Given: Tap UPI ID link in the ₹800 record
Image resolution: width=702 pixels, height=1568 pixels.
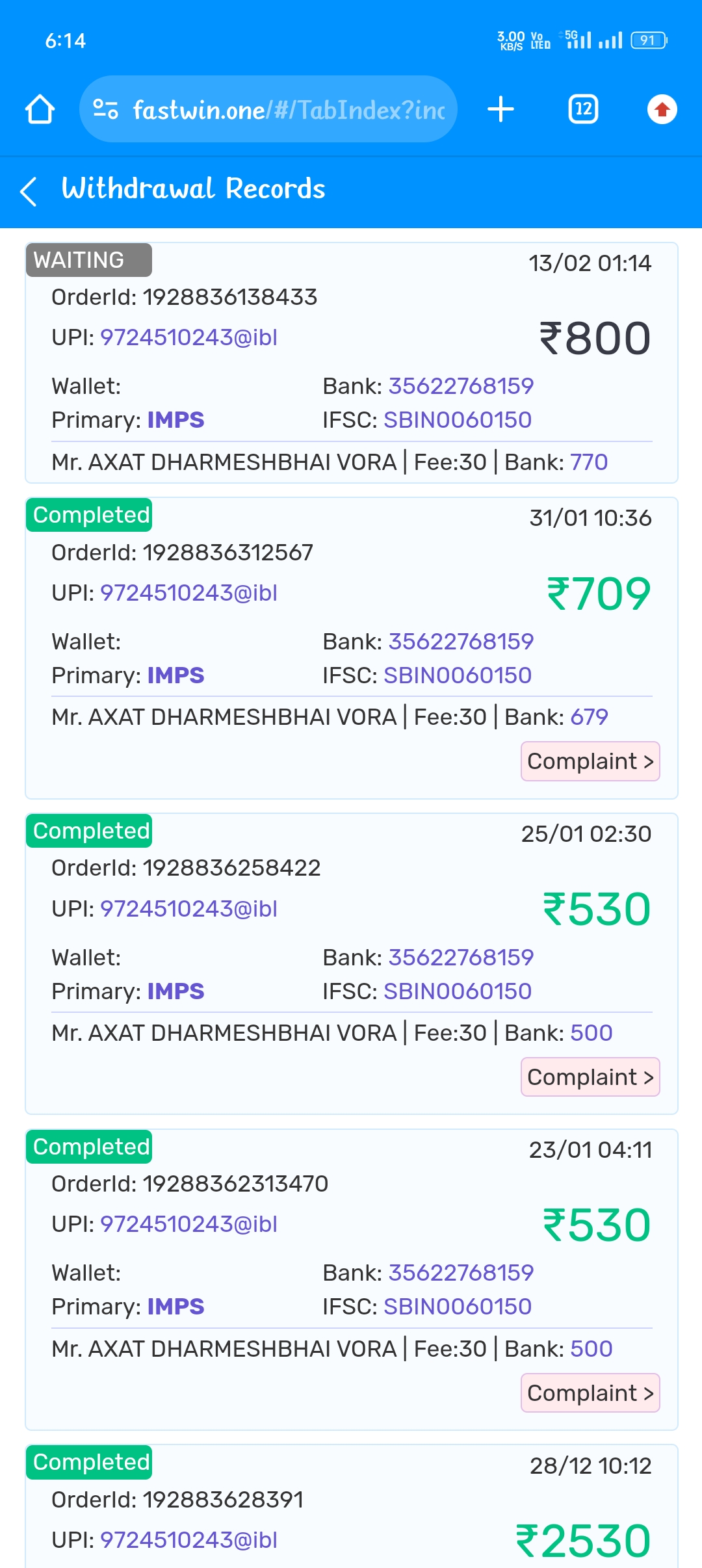Looking at the screenshot, I should [188, 337].
